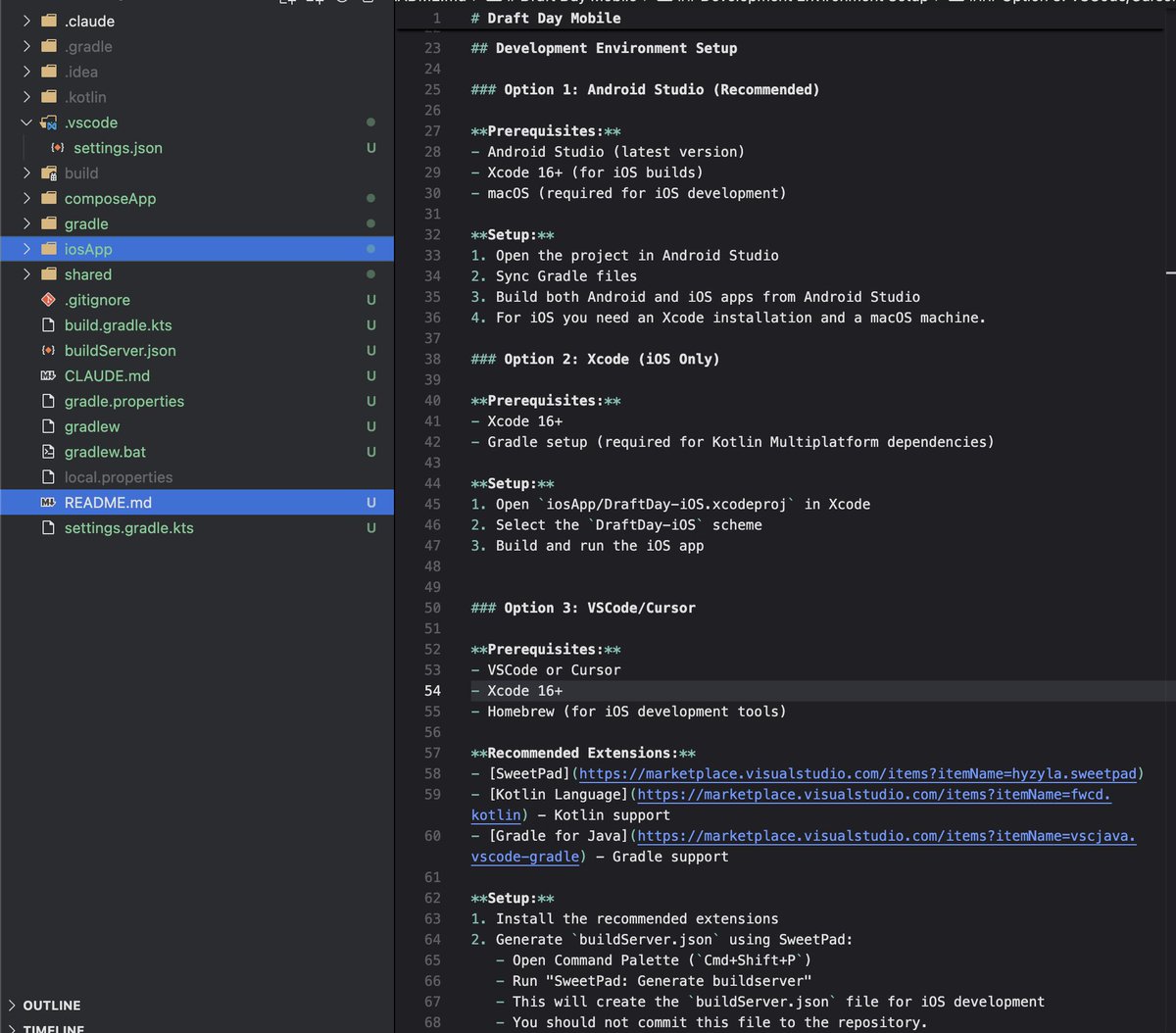Click the Recommended Extensions bold line
1176x1033 pixels.
pos(583,753)
